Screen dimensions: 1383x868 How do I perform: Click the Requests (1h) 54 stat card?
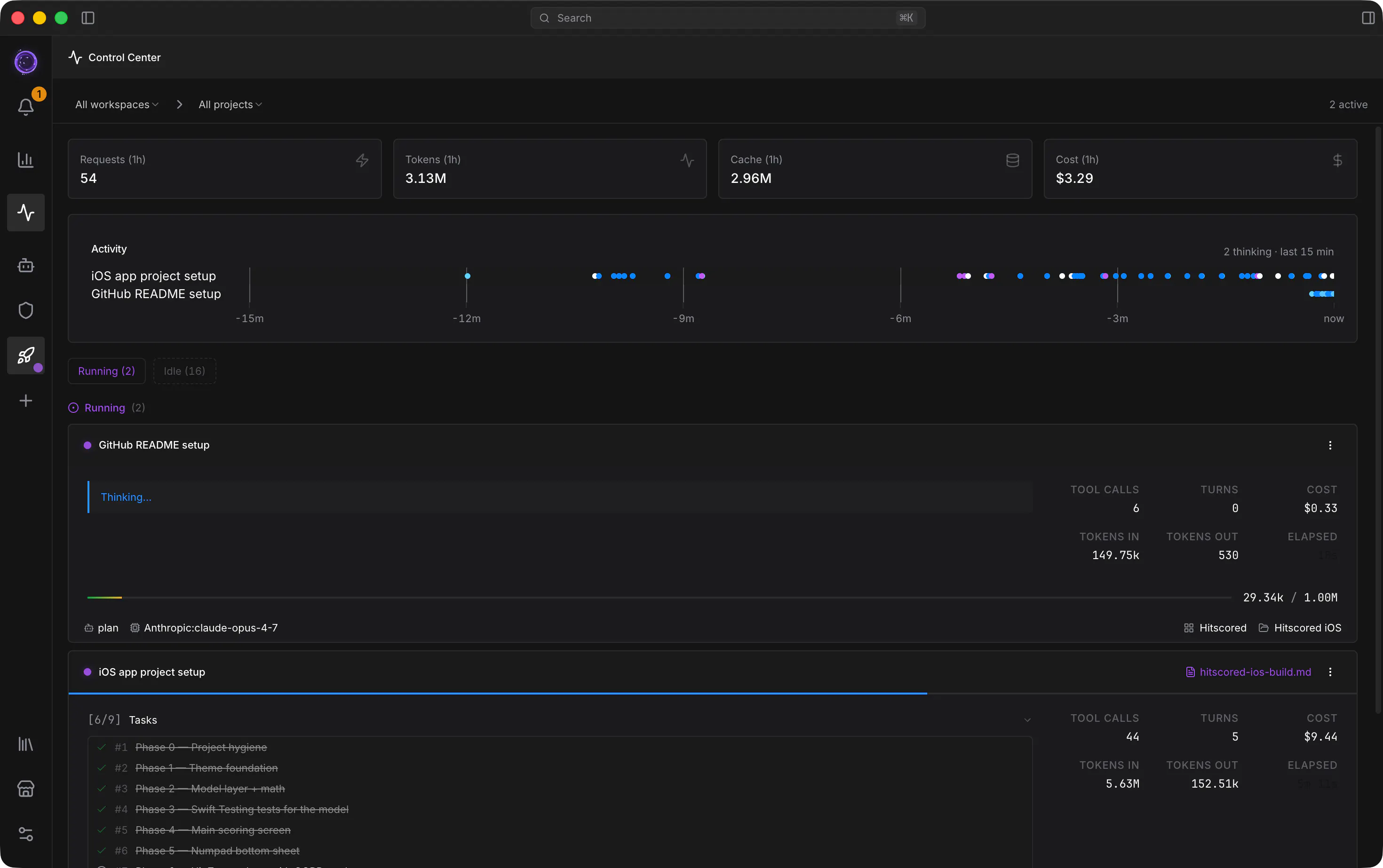click(x=224, y=169)
